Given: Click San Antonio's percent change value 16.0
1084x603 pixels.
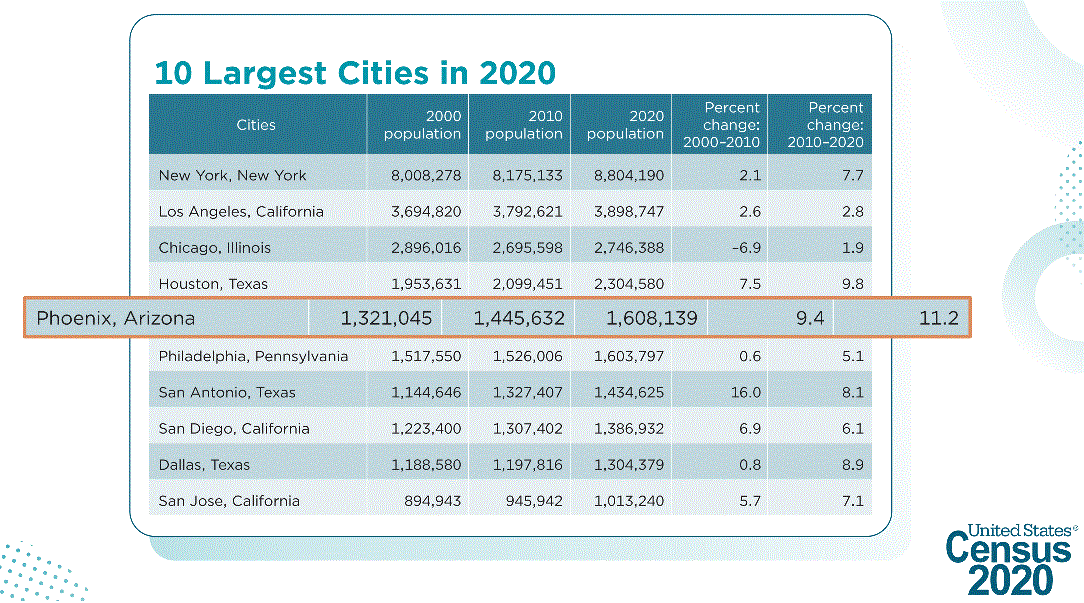Looking at the screenshot, I should pyautogui.click(x=746, y=392).
